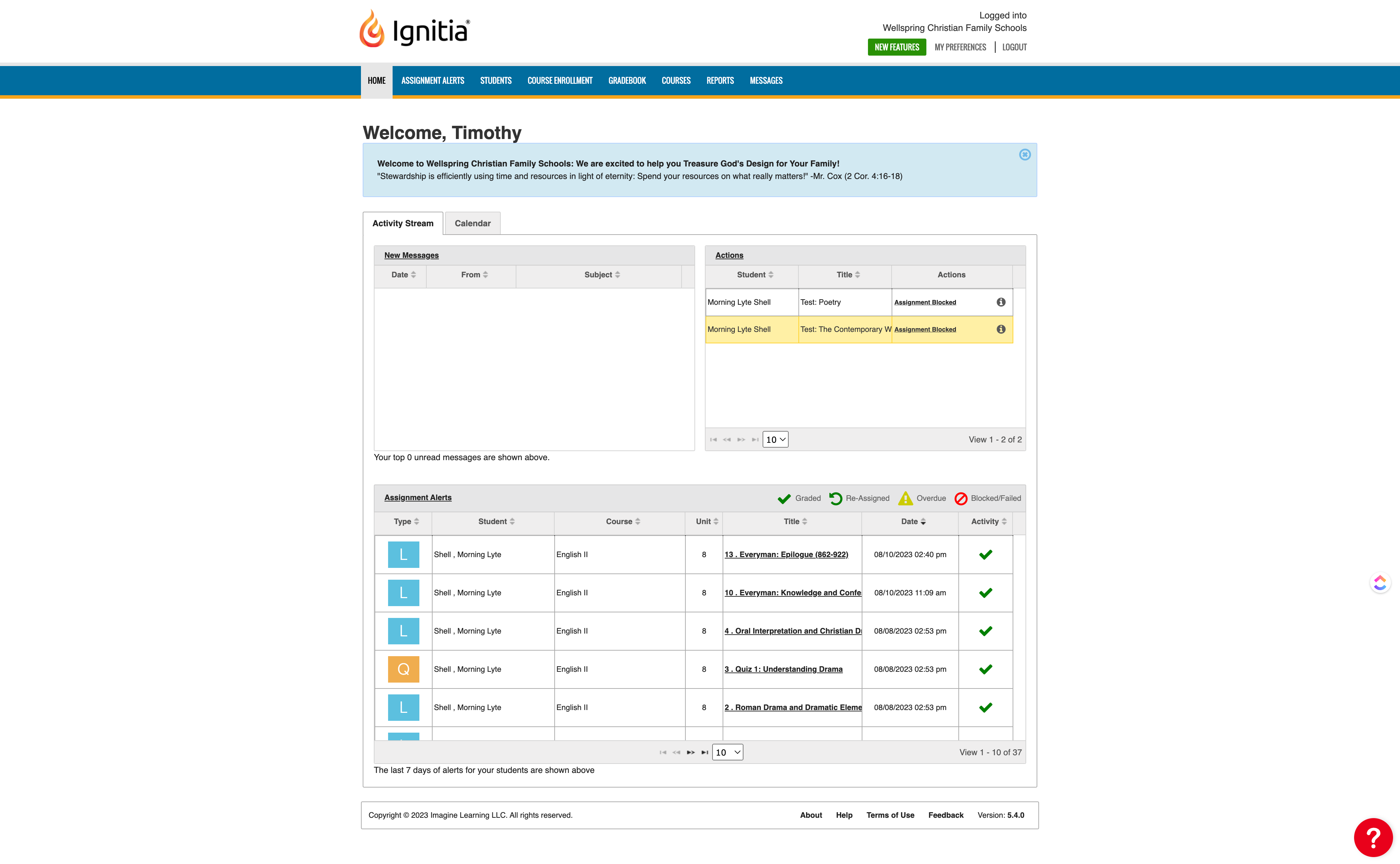Select the Activity Stream tab

[402, 223]
